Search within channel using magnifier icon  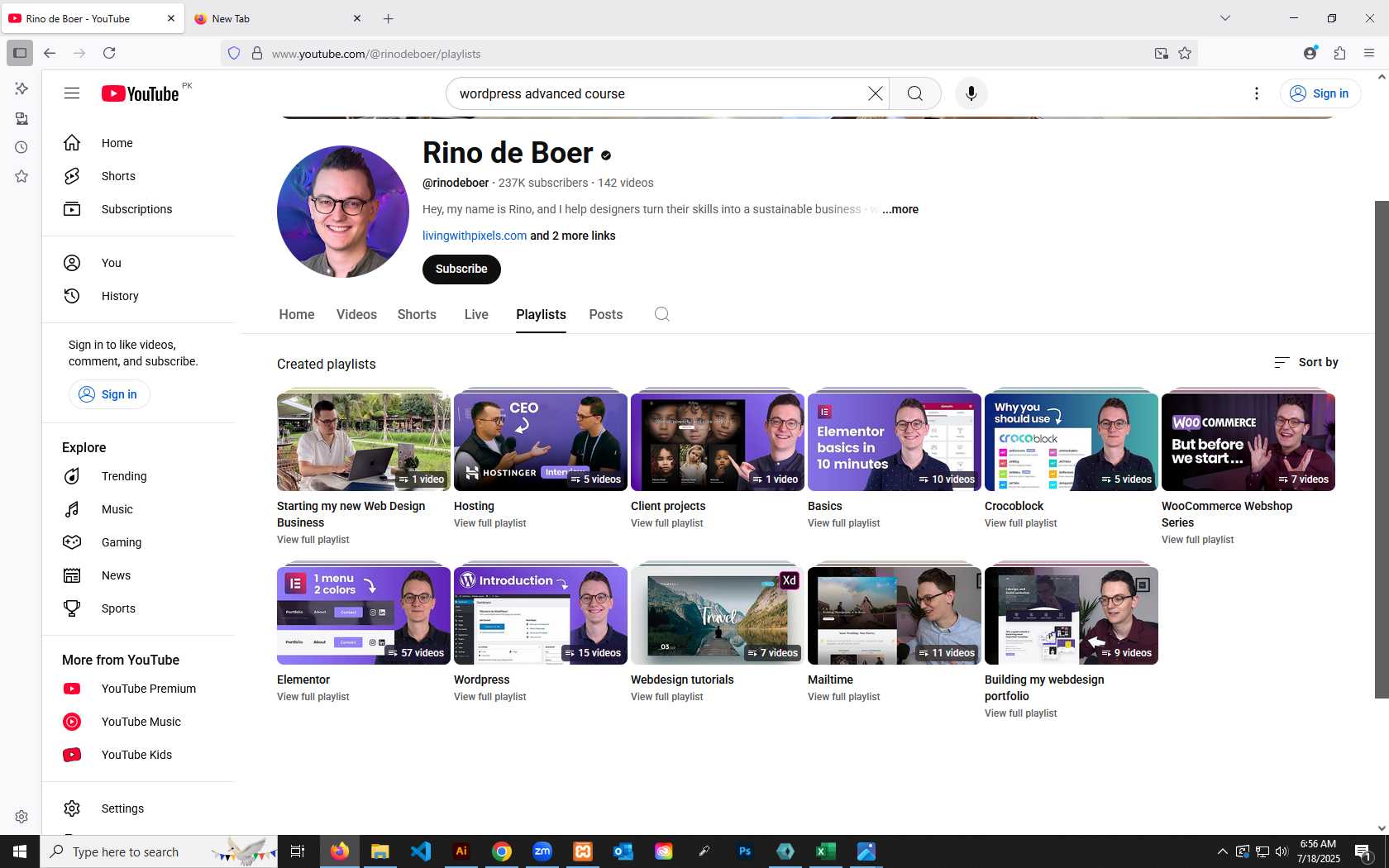click(661, 314)
